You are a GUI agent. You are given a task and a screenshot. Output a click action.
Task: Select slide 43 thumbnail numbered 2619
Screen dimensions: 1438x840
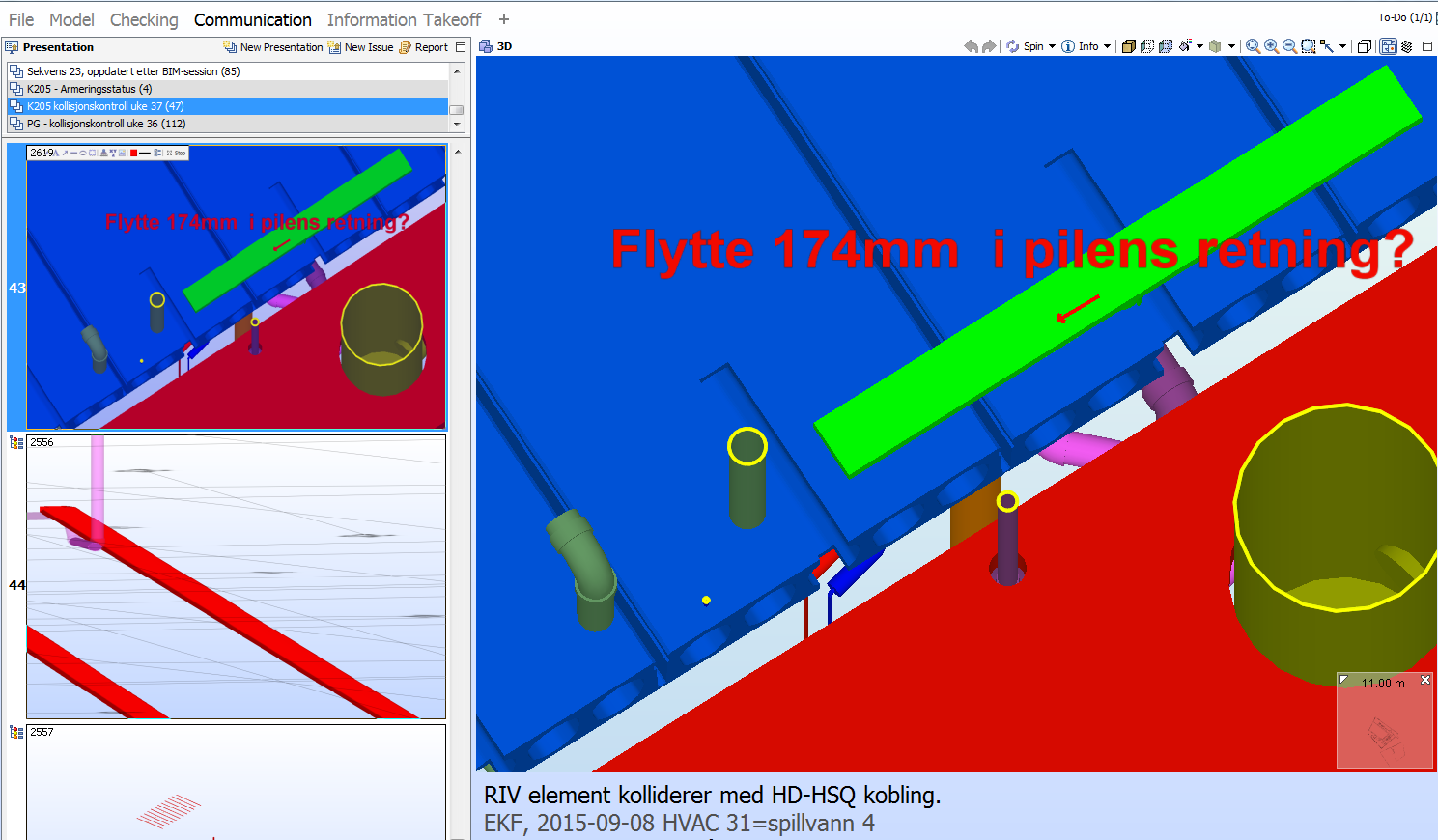pos(236,287)
